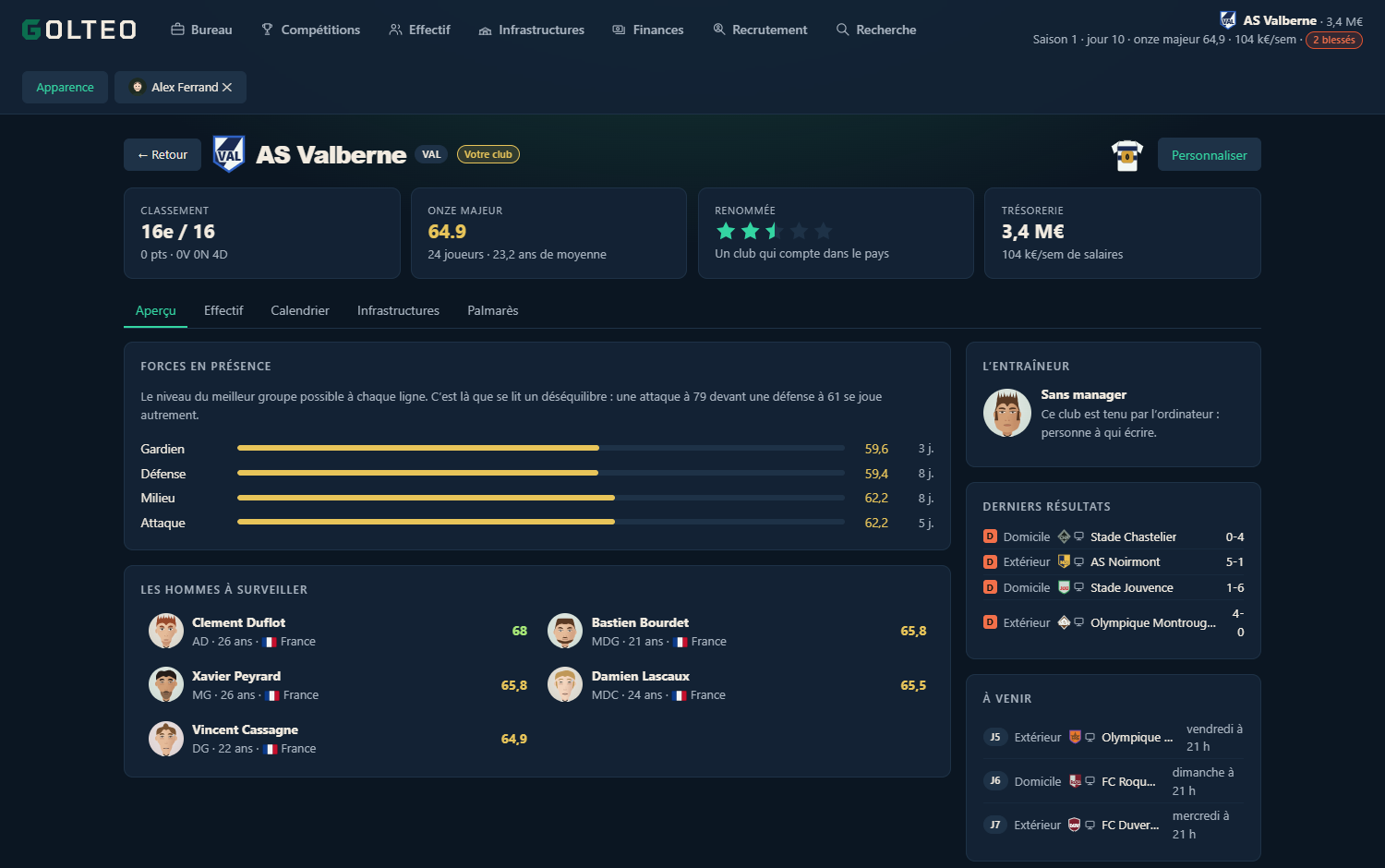Open the Trésorerie 3,4 M€ card
Image resolution: width=1385 pixels, height=868 pixels.
coord(1123,233)
